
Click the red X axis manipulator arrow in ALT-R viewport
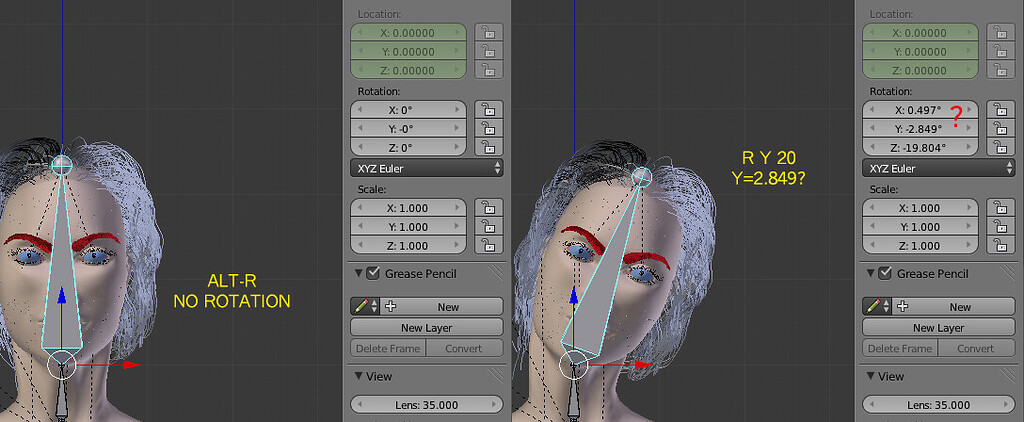(x=131, y=365)
